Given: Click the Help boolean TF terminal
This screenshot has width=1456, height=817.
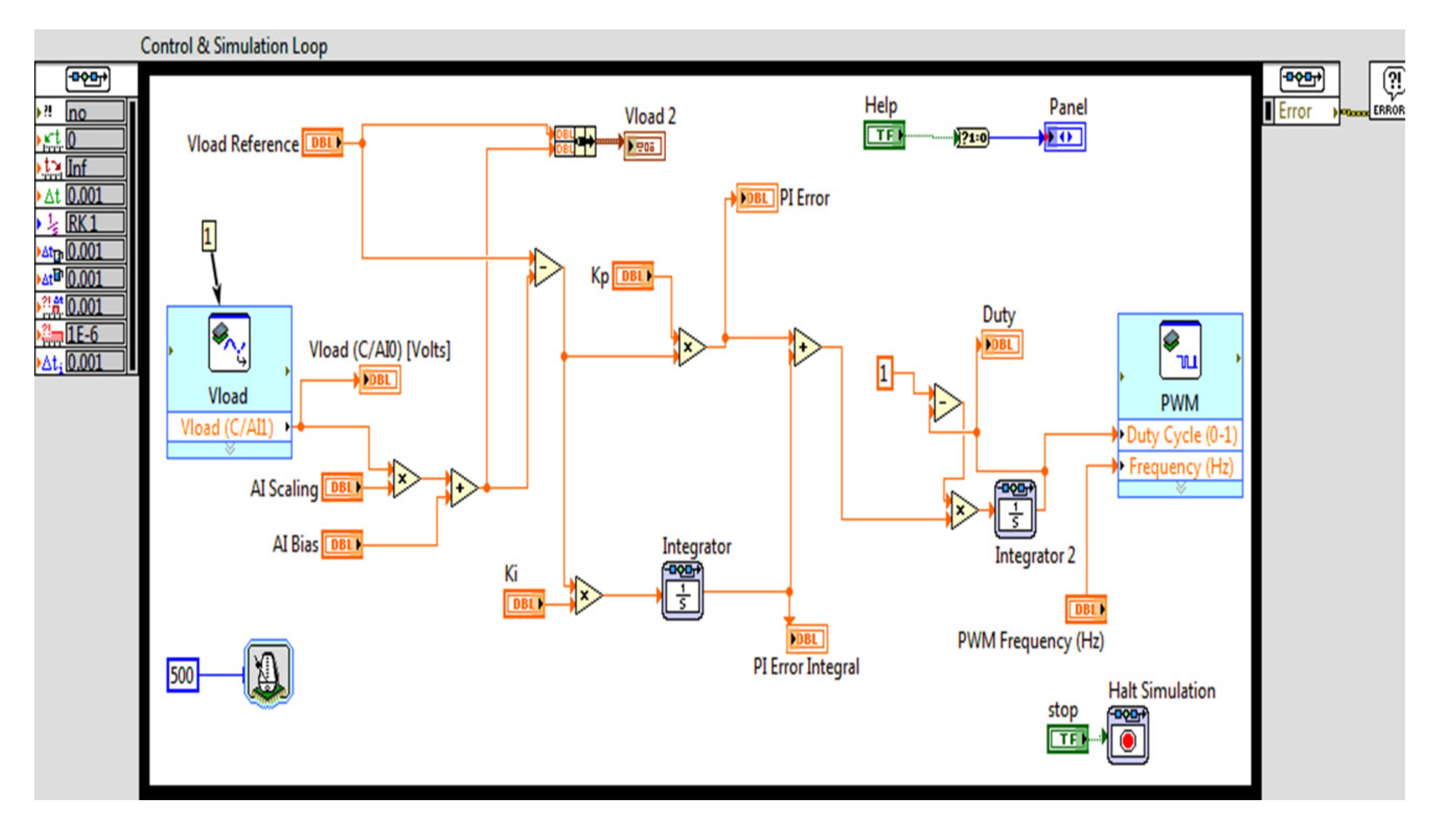Looking at the screenshot, I should [x=884, y=135].
